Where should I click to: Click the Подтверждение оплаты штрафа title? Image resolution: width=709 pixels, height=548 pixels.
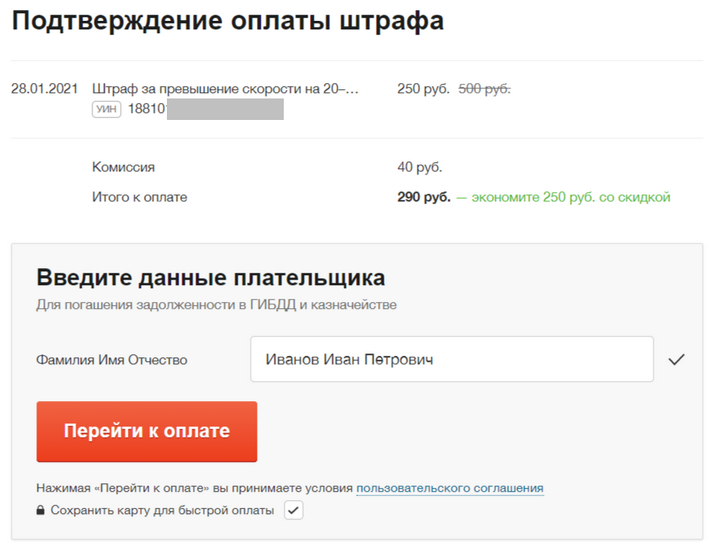point(228,21)
